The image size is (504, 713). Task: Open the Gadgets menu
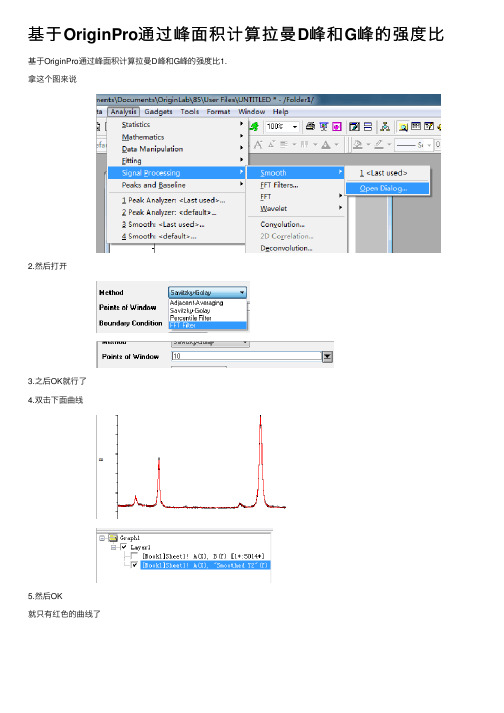158,111
